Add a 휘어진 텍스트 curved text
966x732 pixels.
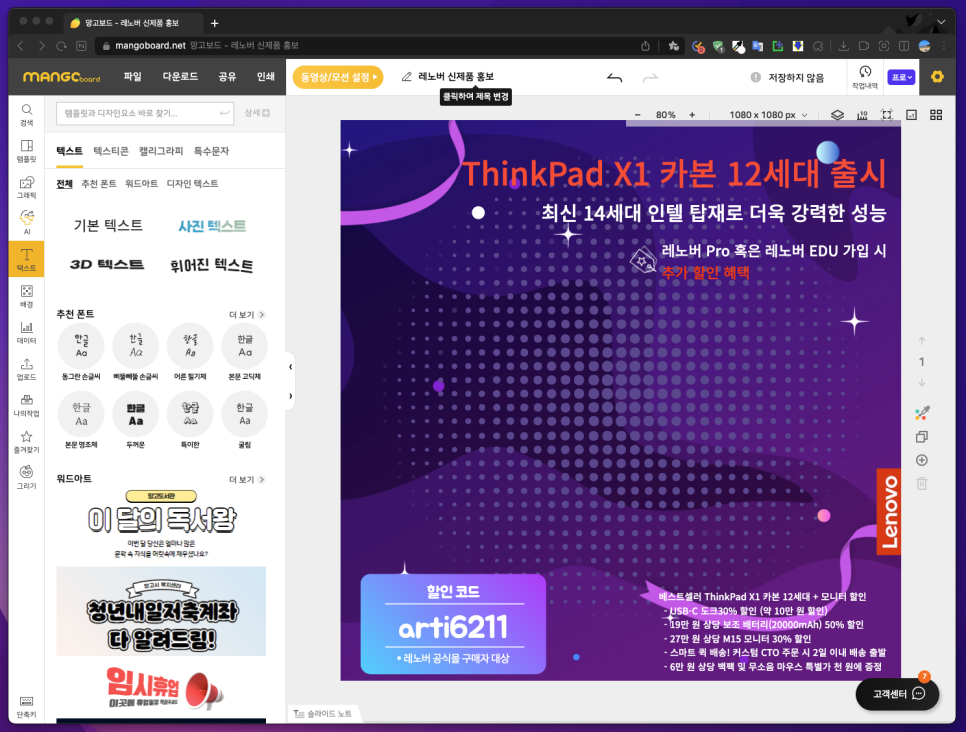point(211,265)
